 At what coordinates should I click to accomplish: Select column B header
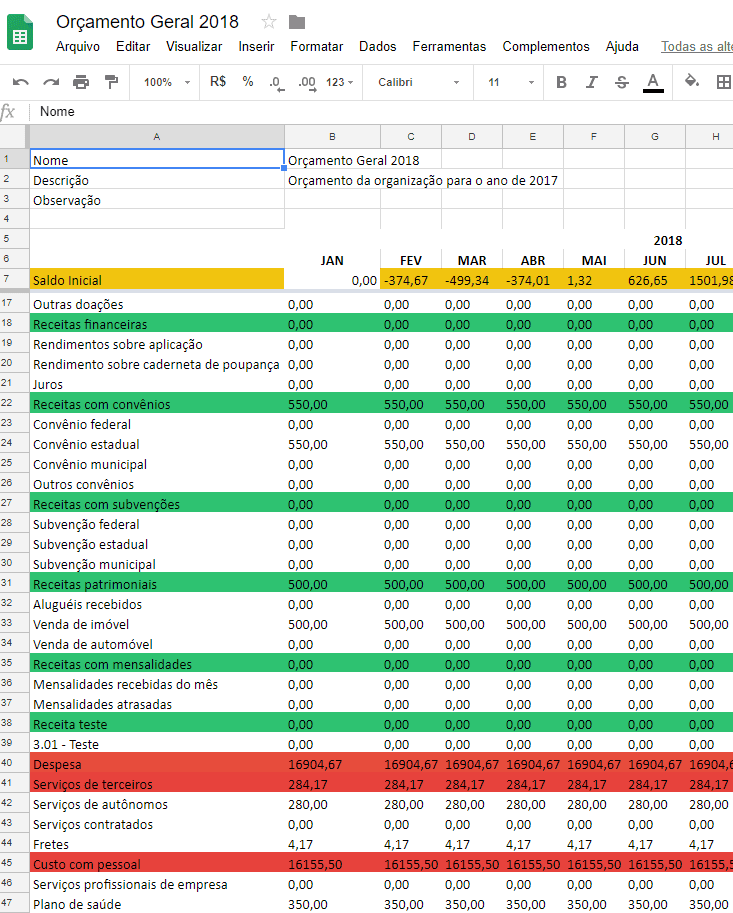tap(332, 136)
